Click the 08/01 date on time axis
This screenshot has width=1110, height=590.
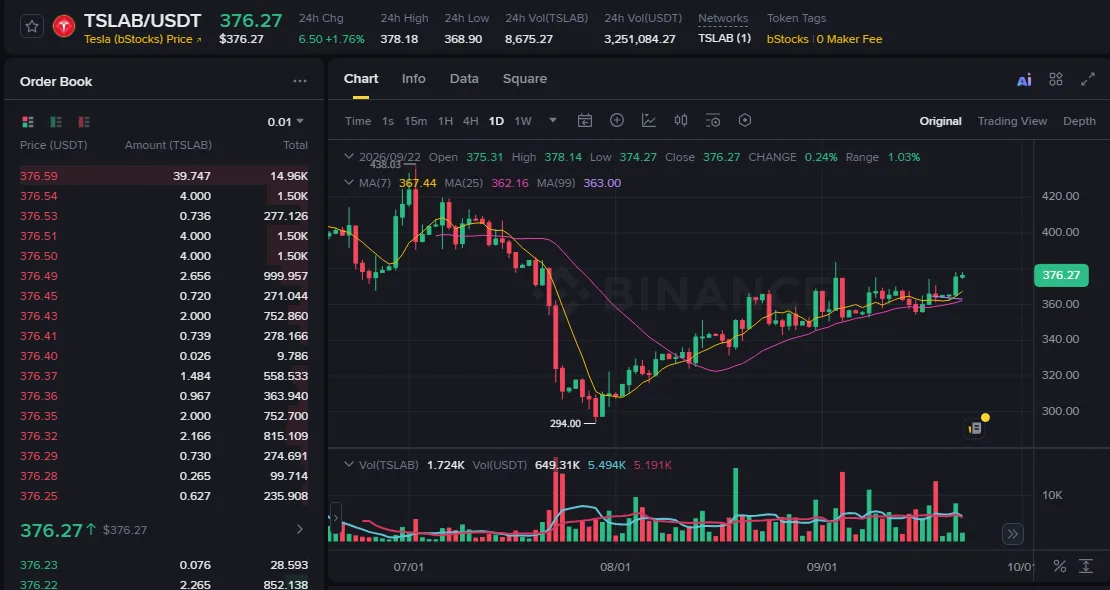tap(615, 567)
